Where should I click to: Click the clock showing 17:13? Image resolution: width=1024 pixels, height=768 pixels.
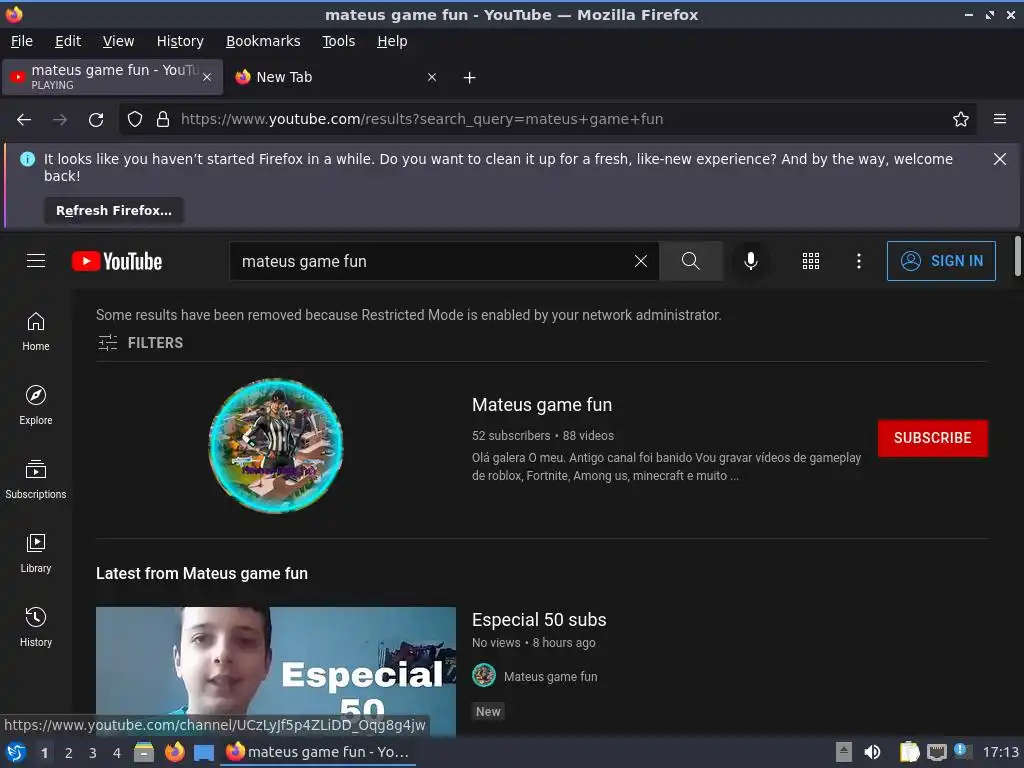click(x=1000, y=752)
